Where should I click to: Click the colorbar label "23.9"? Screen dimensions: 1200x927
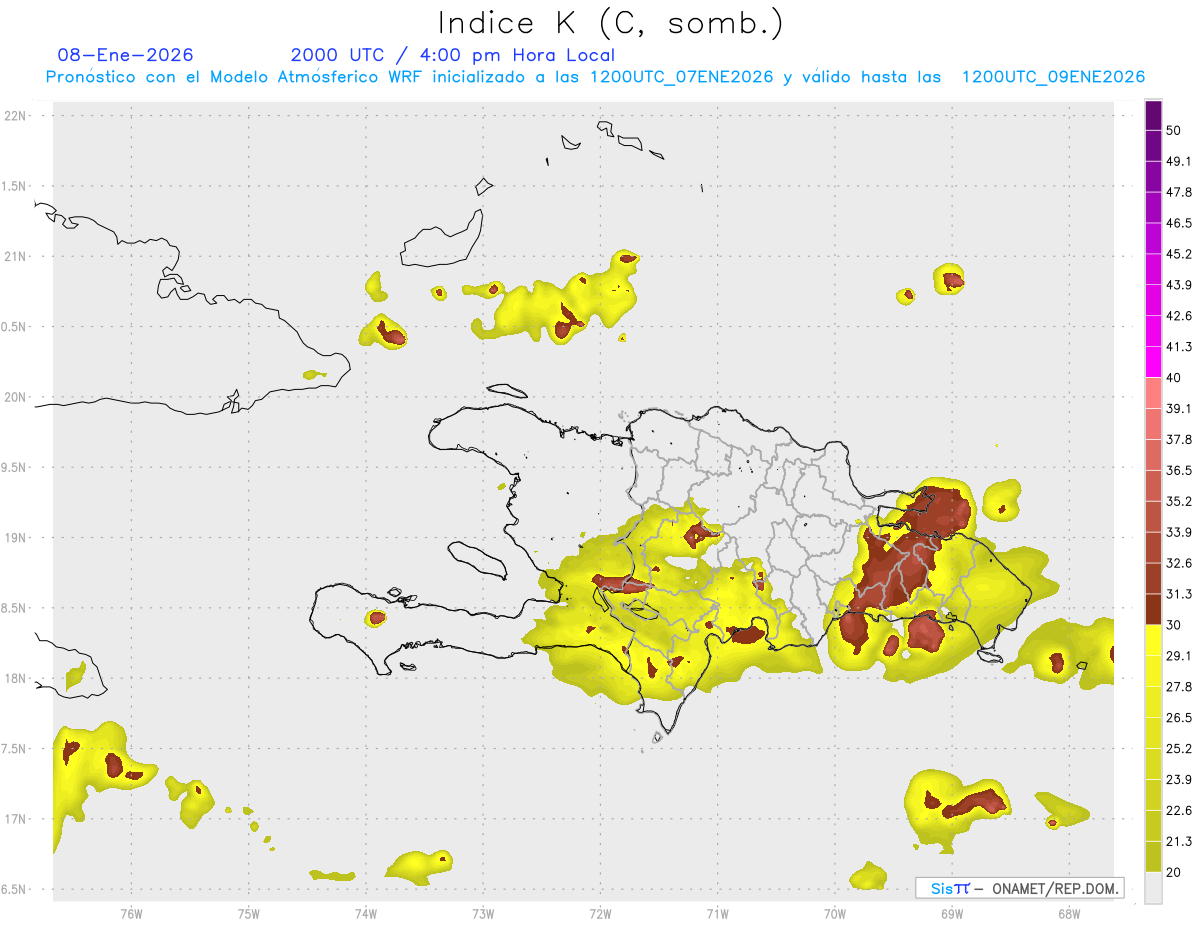coord(1179,779)
